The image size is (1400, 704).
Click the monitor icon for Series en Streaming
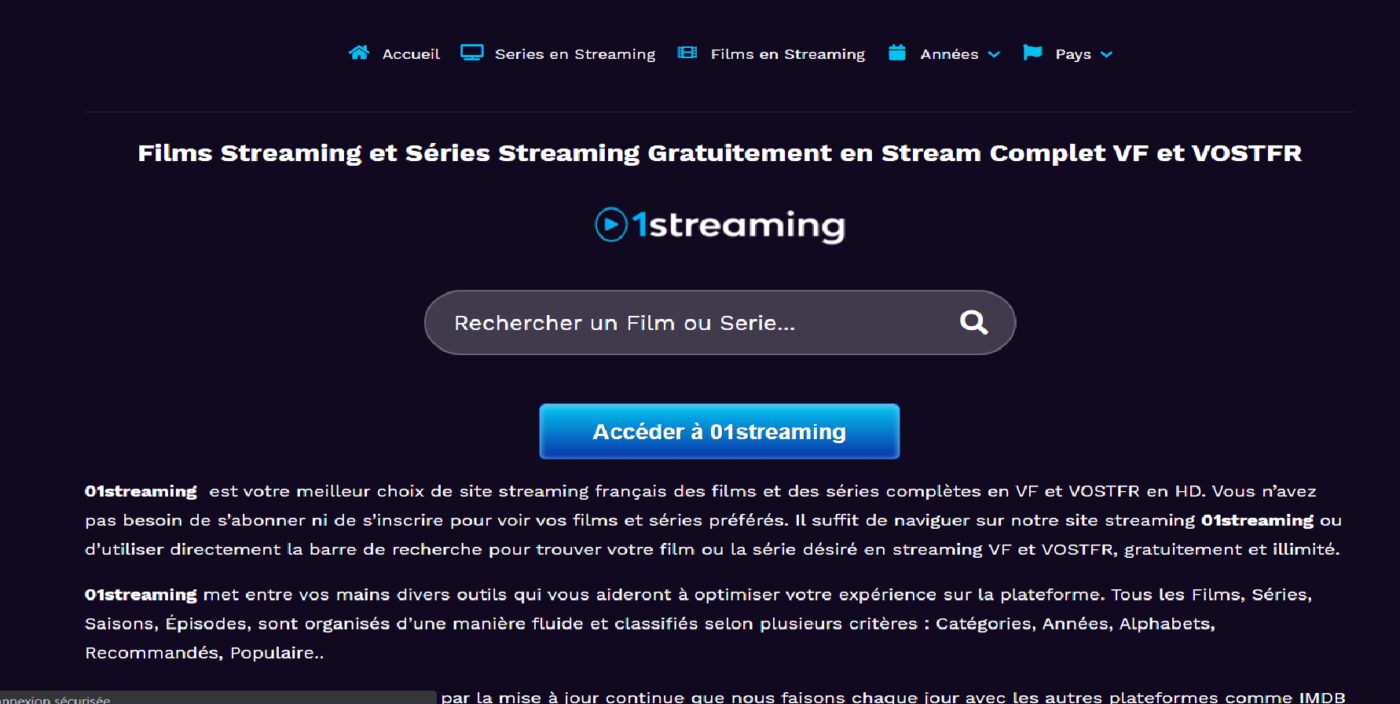click(472, 53)
